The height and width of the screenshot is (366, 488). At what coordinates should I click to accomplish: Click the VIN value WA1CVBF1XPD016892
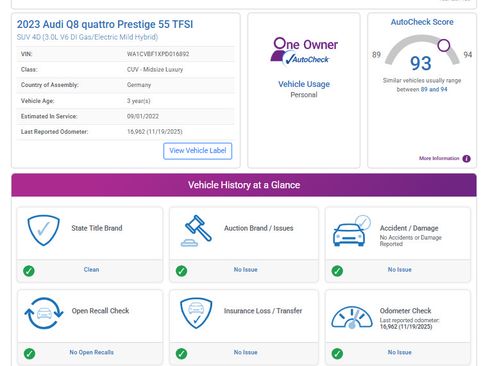click(158, 54)
